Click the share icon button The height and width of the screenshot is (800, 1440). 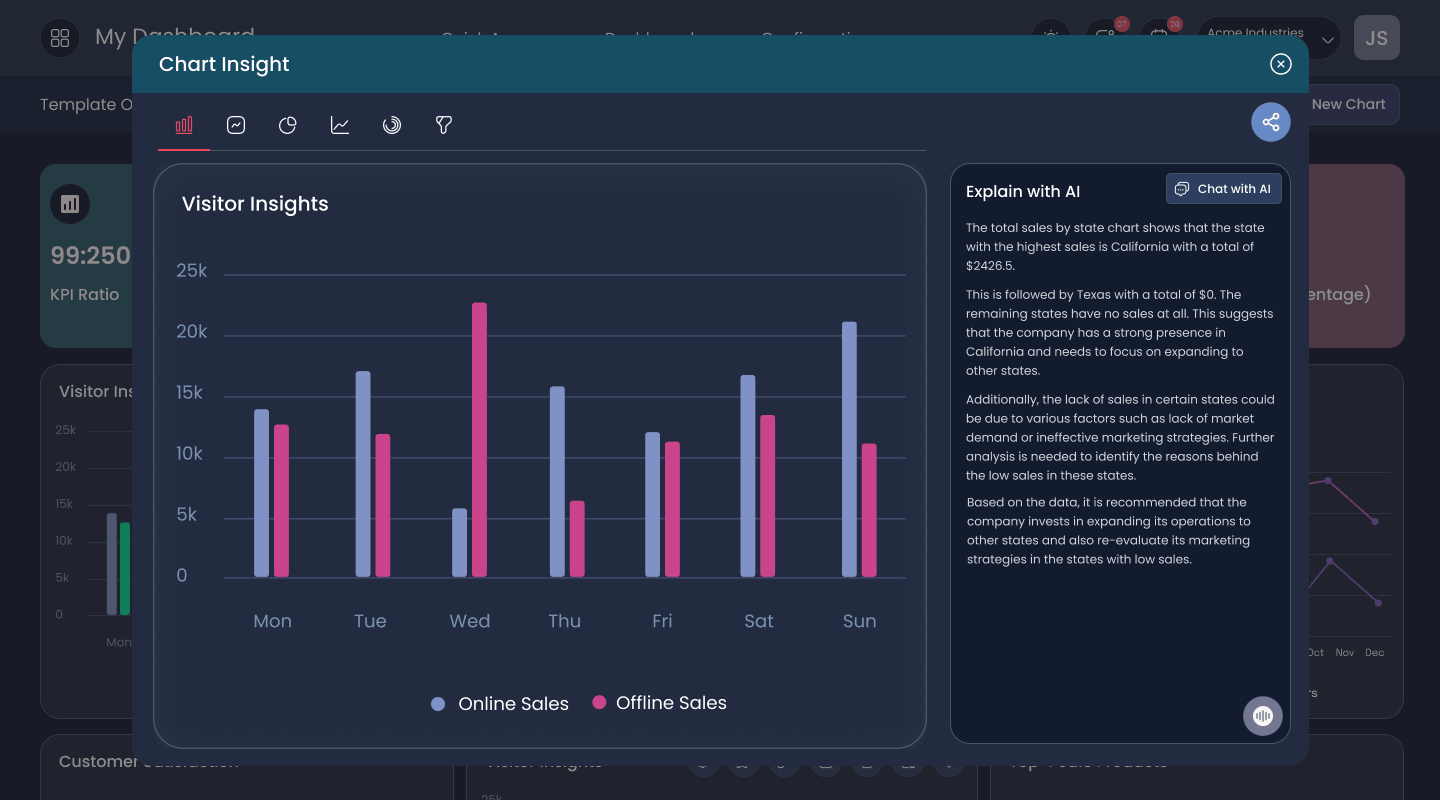pos(1271,122)
